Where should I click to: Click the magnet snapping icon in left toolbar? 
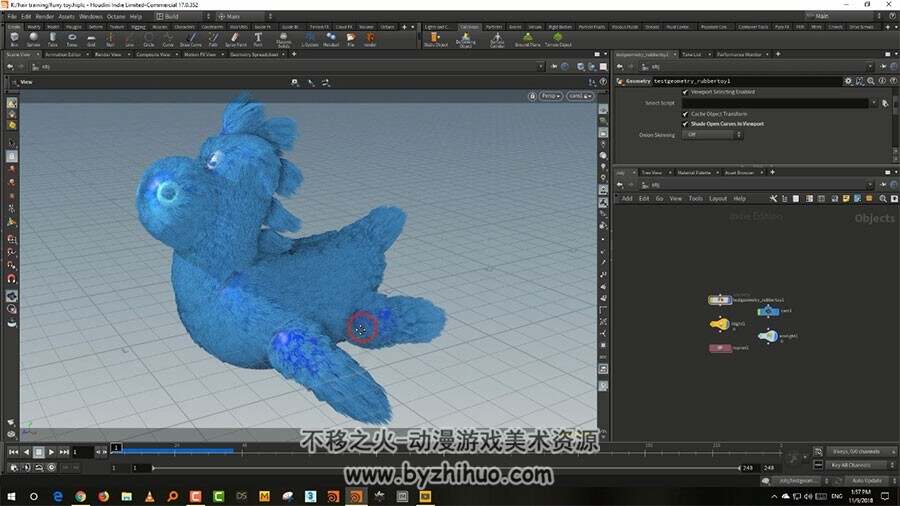(11, 279)
